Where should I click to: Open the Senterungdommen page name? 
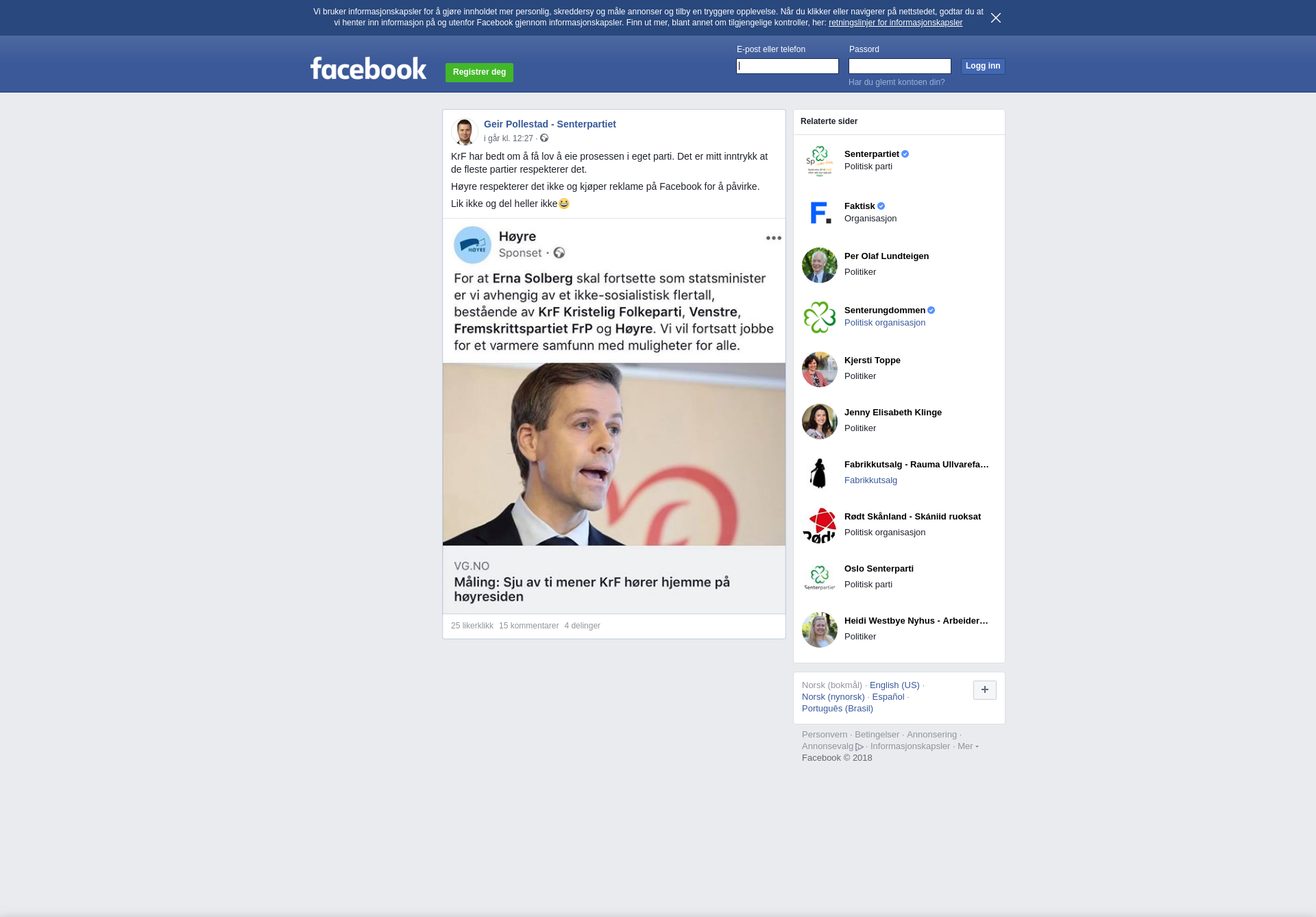coord(885,310)
